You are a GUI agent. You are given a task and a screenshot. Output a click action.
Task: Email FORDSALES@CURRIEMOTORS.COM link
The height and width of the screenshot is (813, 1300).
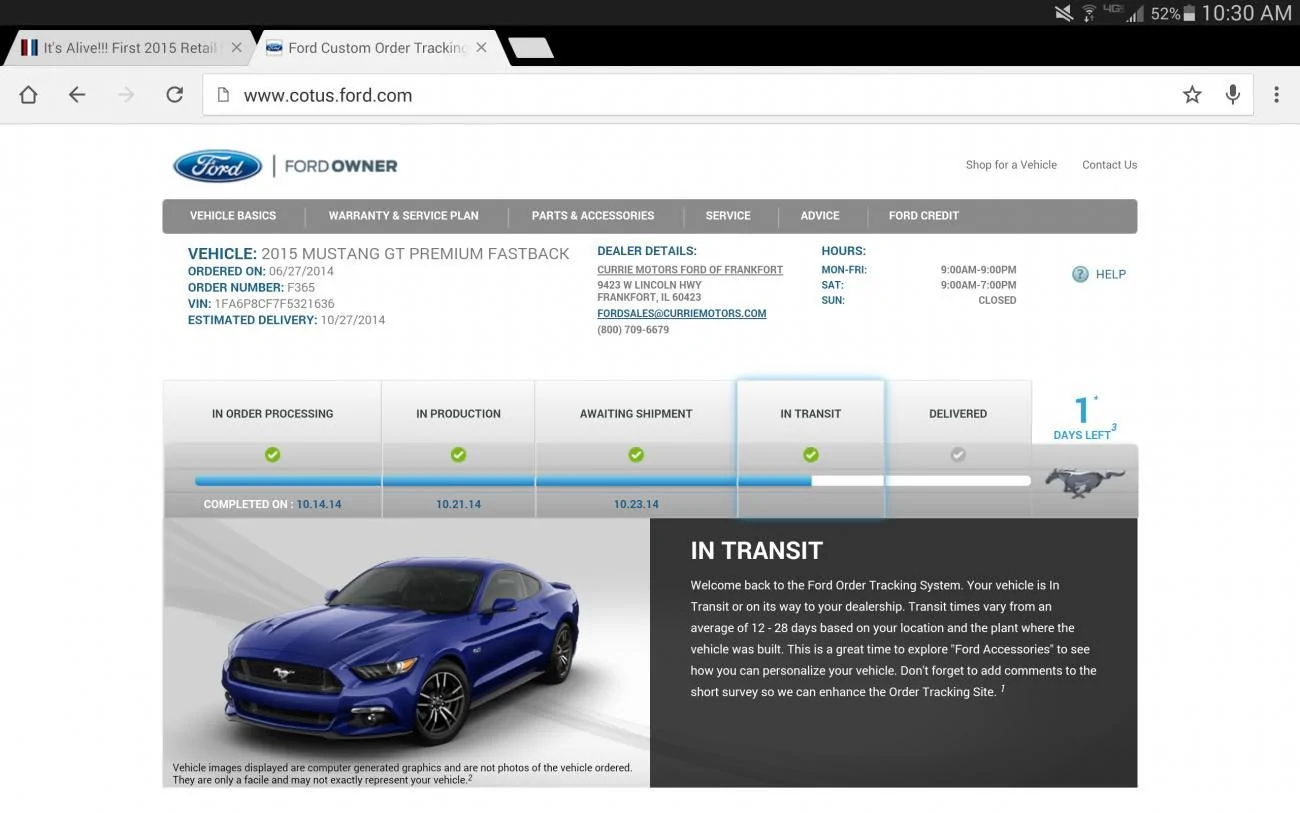pyautogui.click(x=682, y=313)
